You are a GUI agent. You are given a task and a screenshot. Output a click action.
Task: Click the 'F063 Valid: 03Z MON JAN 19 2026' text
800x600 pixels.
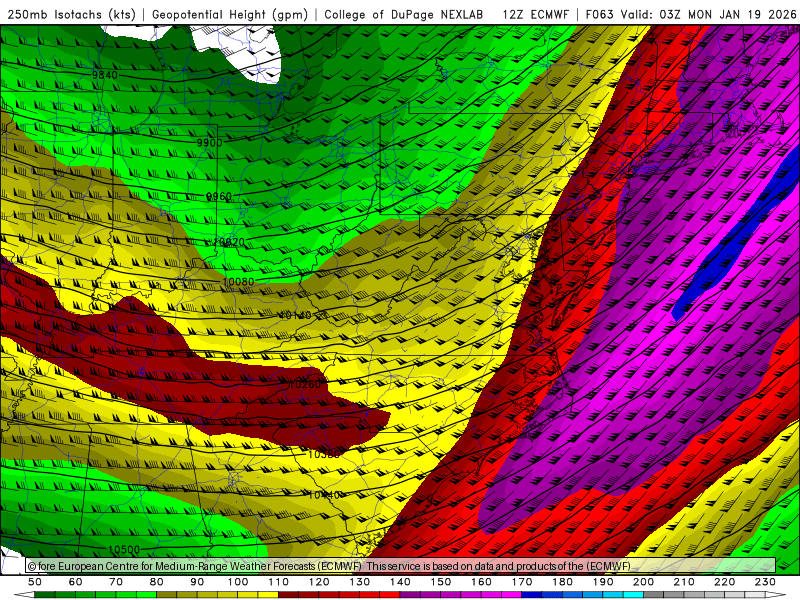[x=691, y=15]
